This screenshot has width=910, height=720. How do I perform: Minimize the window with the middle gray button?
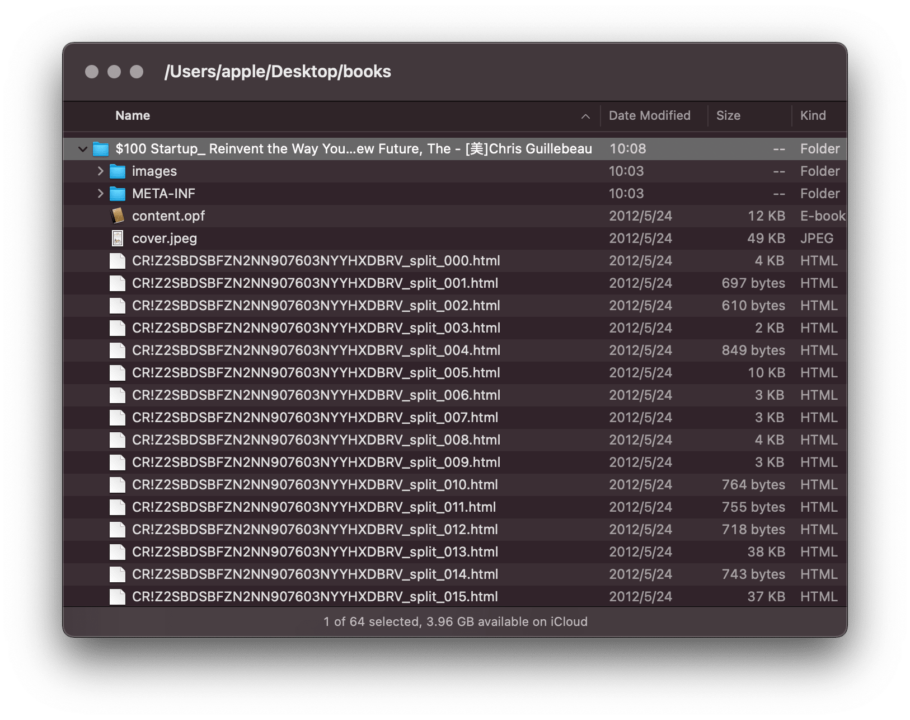pyautogui.click(x=114, y=71)
